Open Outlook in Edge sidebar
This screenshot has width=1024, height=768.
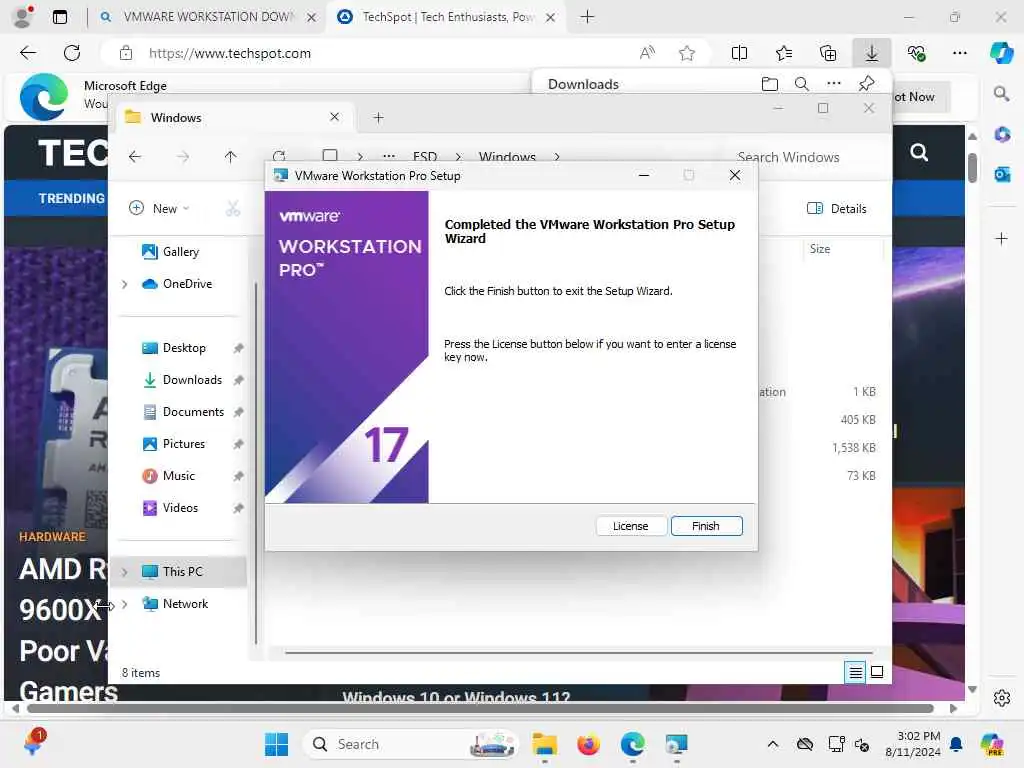click(x=1002, y=174)
